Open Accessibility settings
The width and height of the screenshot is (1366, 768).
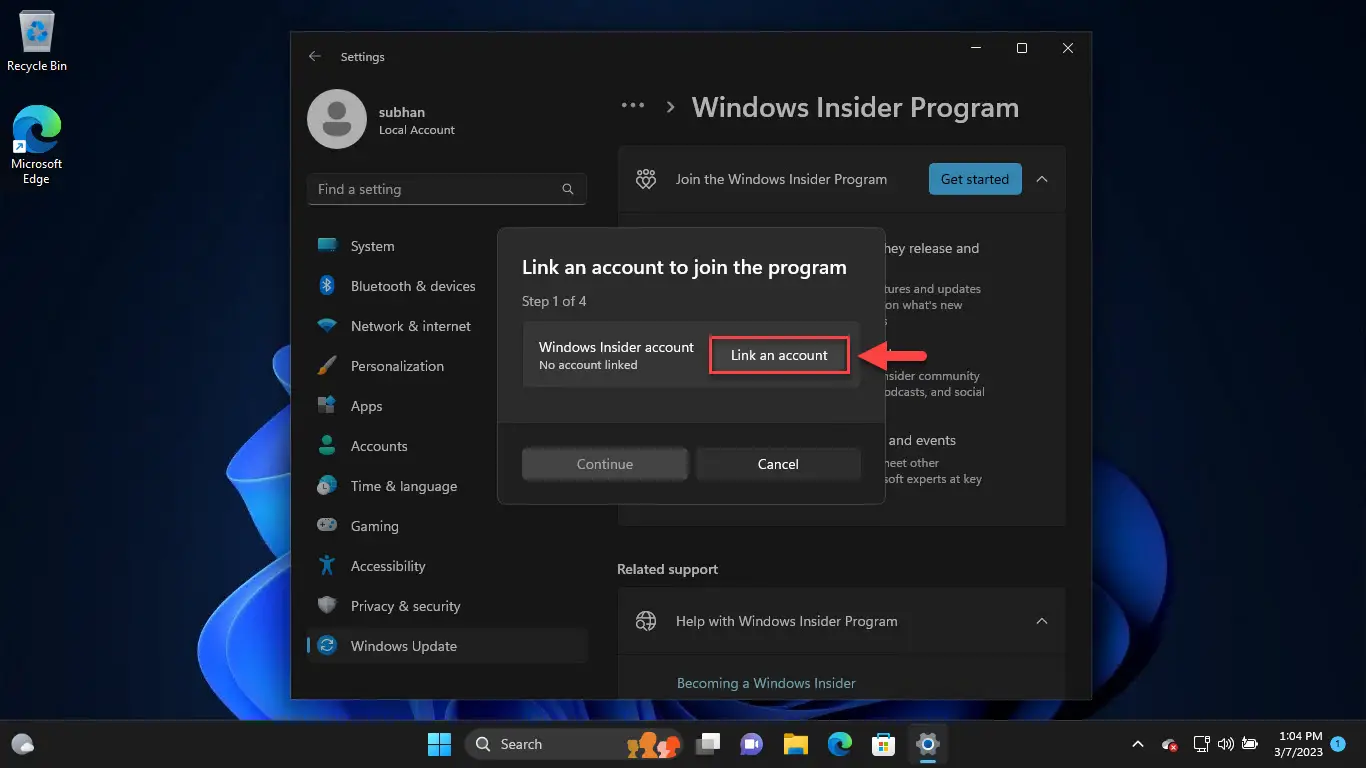tap(447, 566)
